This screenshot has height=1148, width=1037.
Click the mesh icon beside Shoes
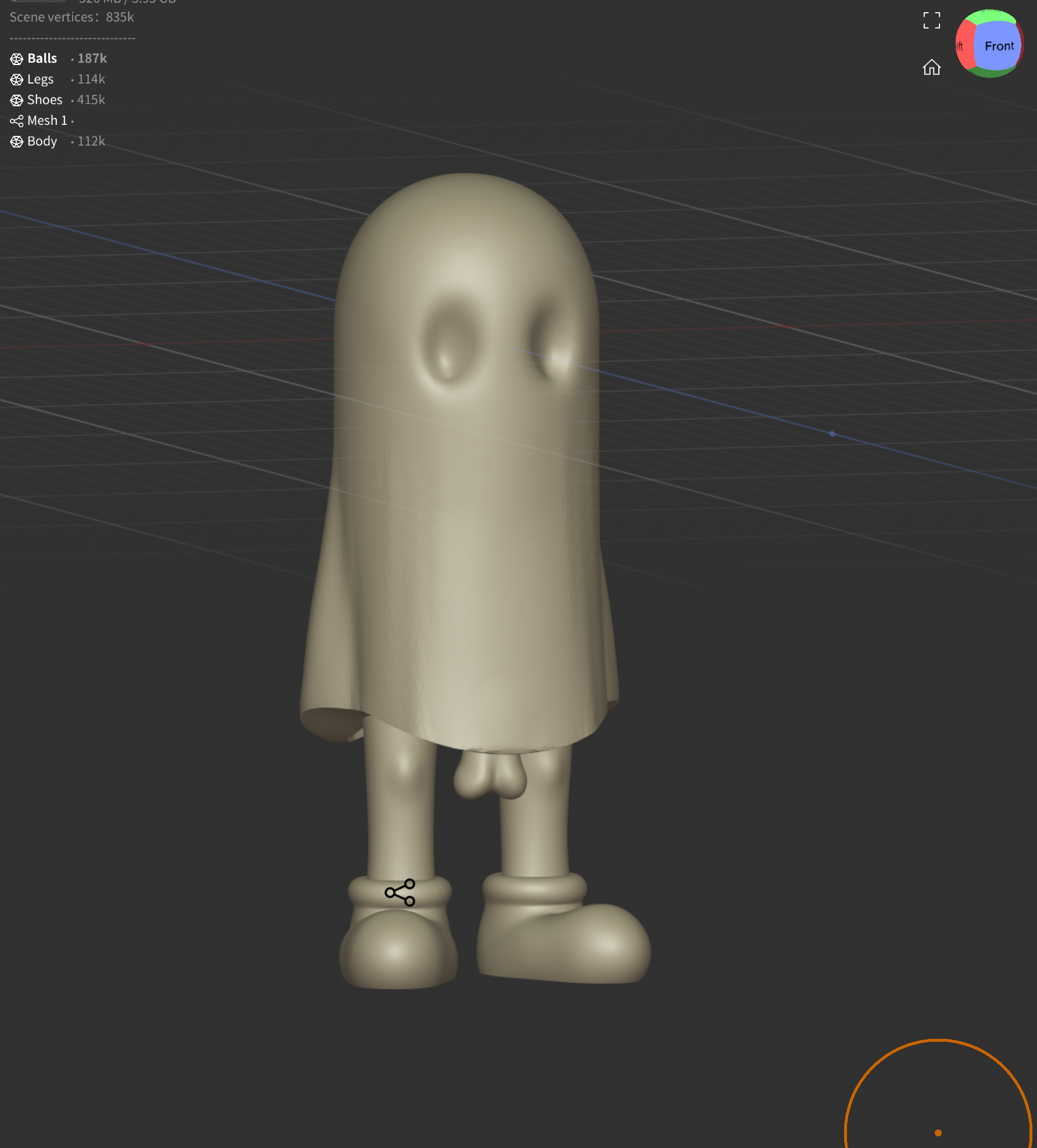click(17, 100)
